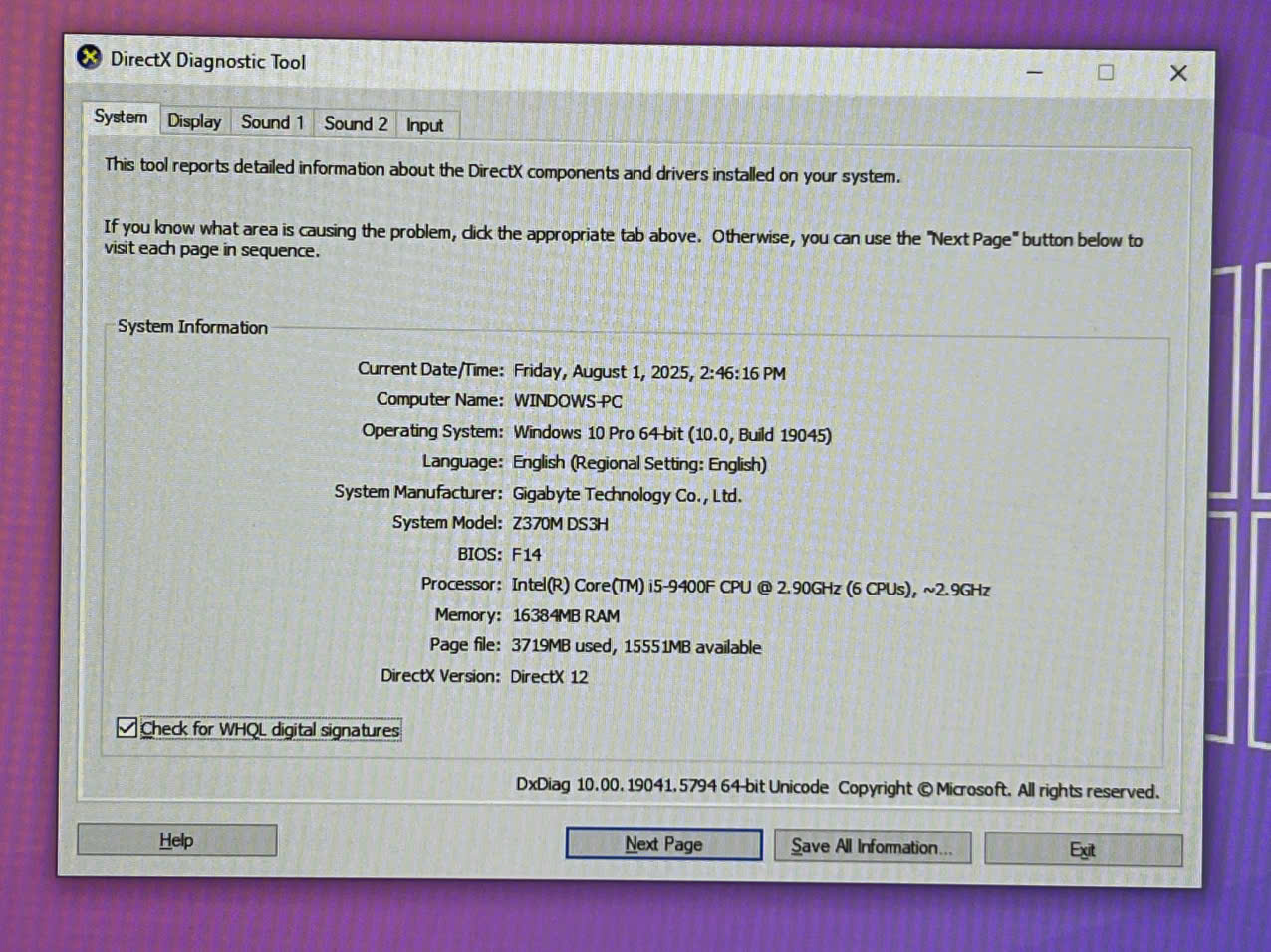1271x952 pixels.
Task: Go to the Input tab
Action: point(425,125)
